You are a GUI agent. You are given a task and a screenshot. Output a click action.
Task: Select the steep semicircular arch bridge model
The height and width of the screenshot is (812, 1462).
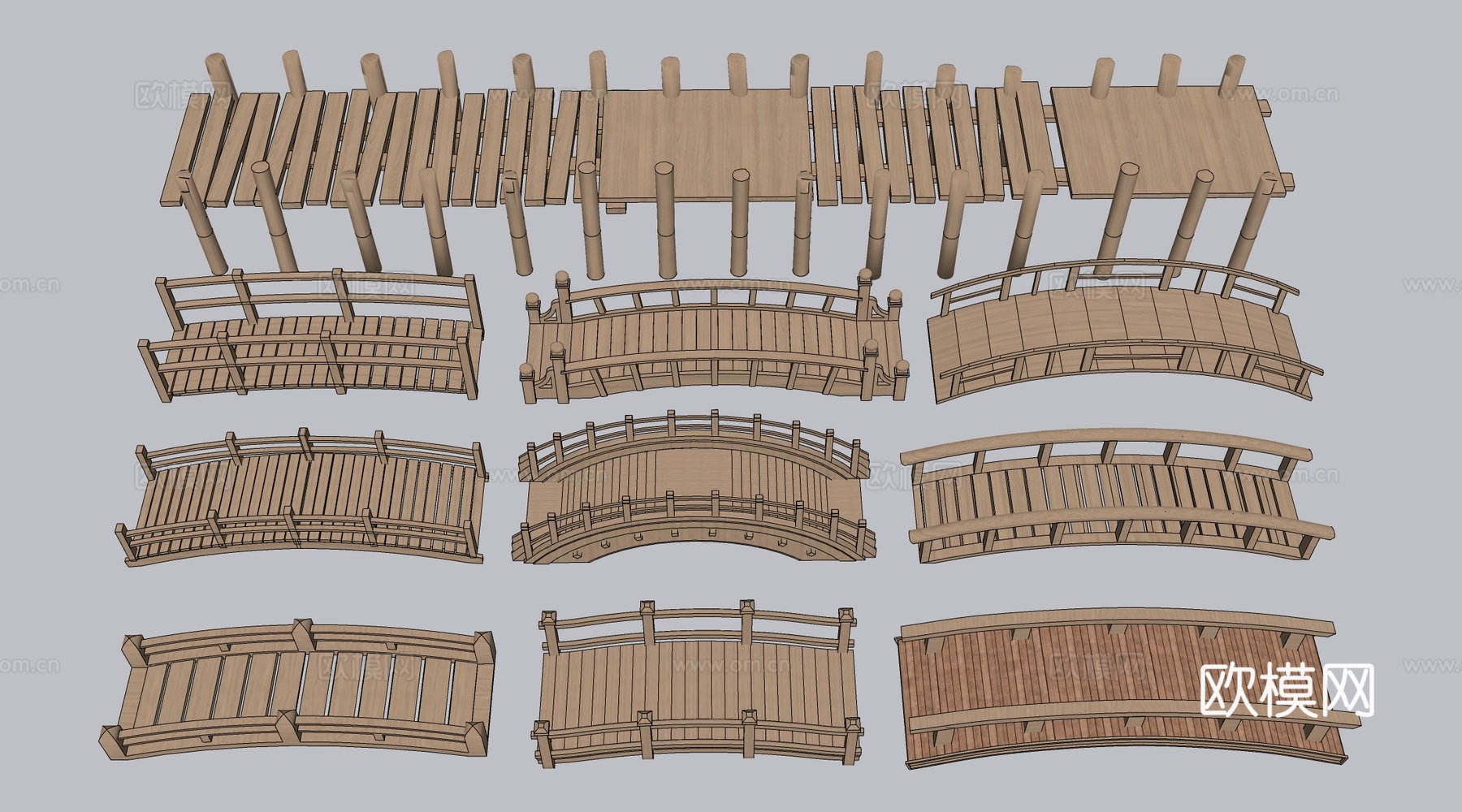tap(694, 488)
